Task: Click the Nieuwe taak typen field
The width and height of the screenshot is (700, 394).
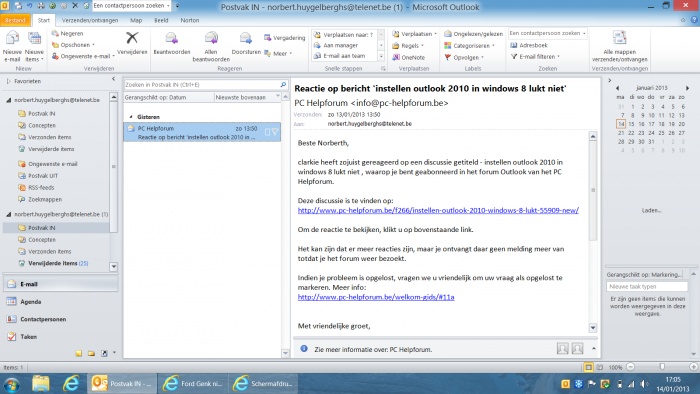Action: click(647, 286)
